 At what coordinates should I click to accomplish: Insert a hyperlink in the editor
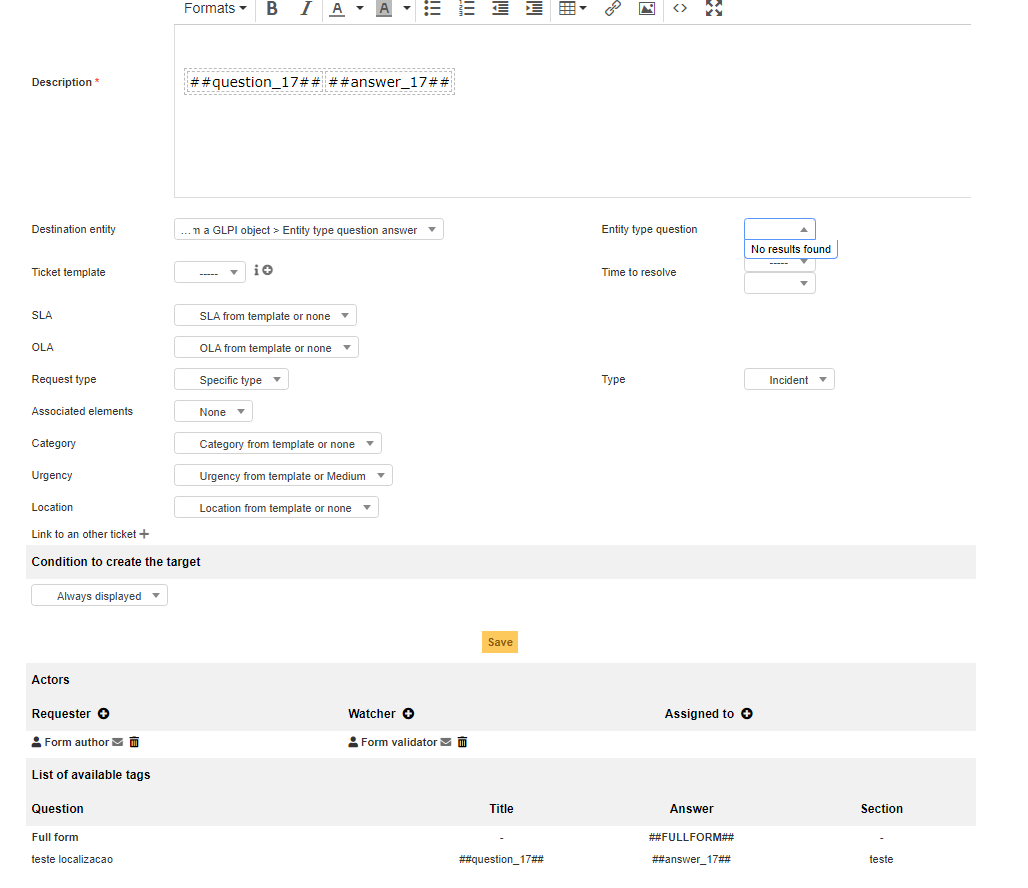pos(612,9)
